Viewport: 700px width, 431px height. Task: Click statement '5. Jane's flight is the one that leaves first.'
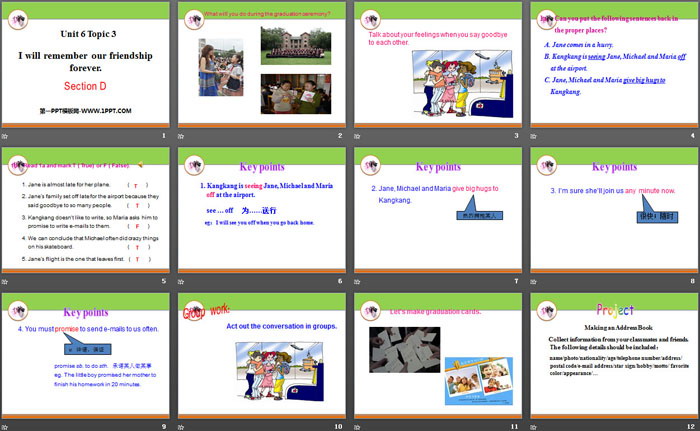pyautogui.click(x=73, y=259)
